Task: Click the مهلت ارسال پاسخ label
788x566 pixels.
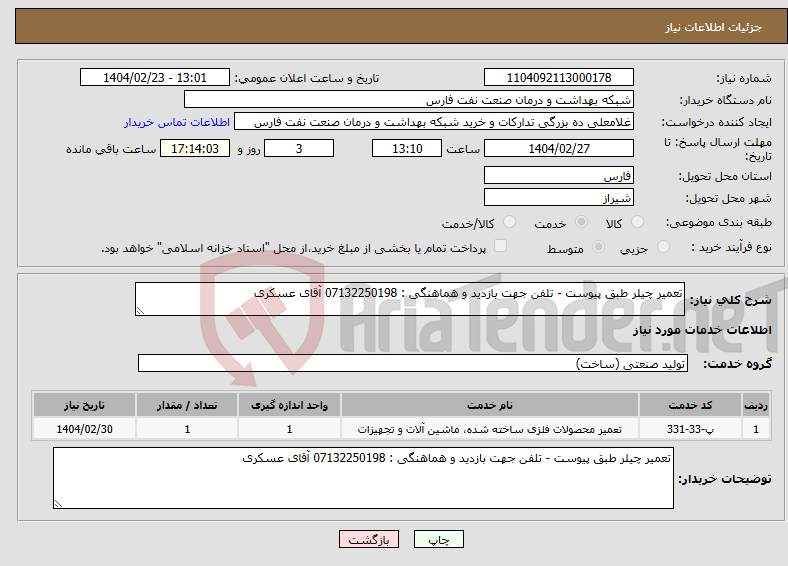Action: point(718,149)
